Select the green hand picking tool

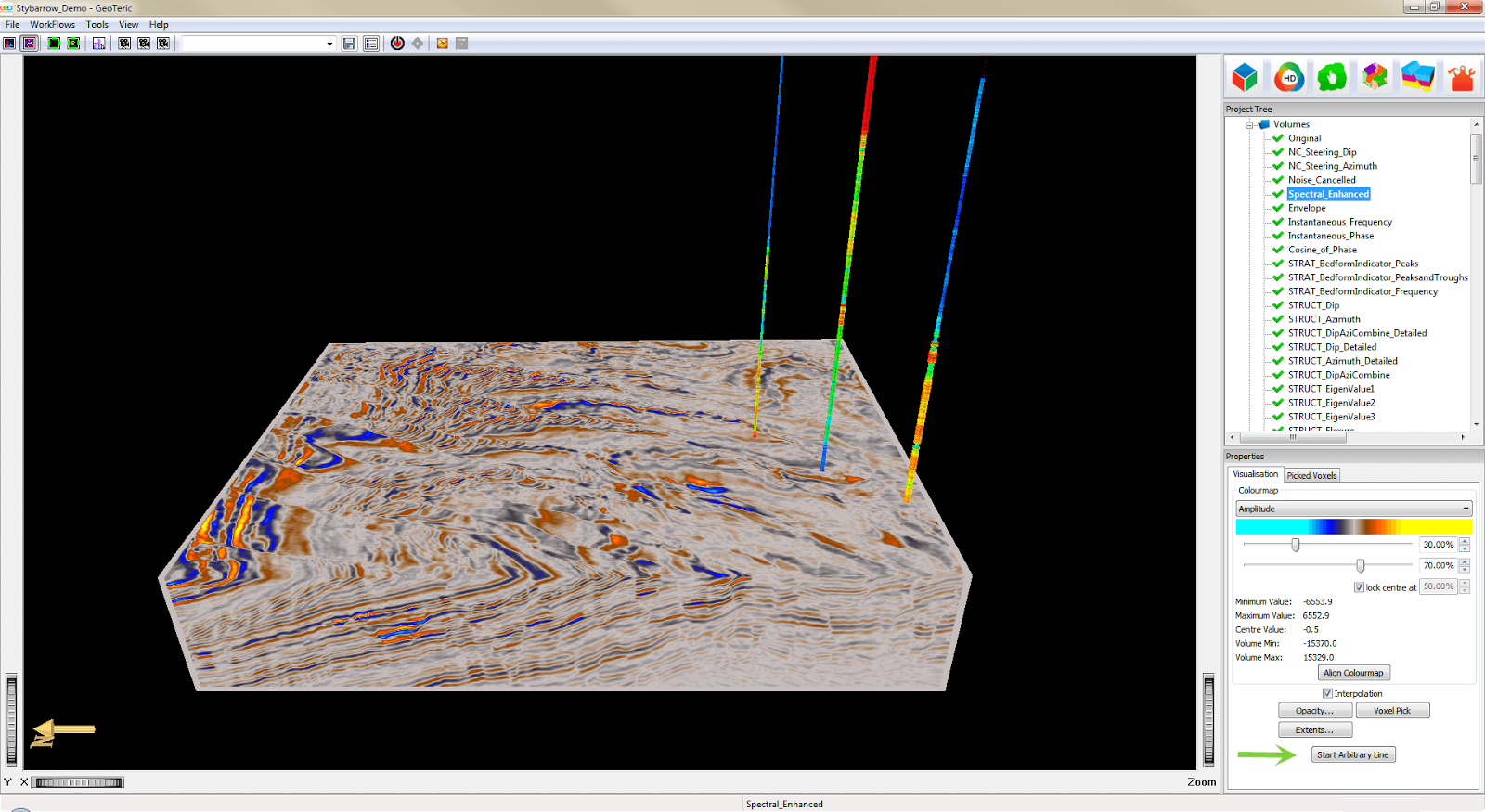coord(1332,78)
